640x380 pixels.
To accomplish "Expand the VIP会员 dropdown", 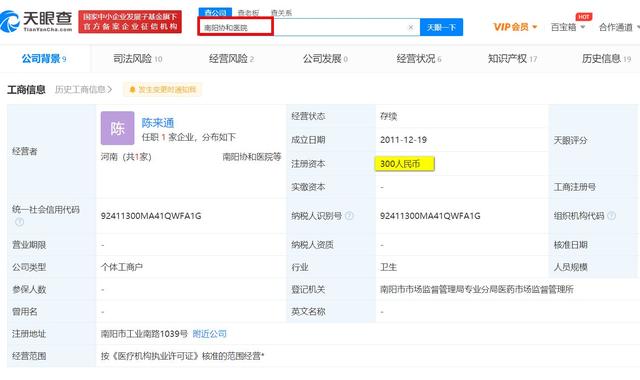I will pyautogui.click(x=515, y=27).
